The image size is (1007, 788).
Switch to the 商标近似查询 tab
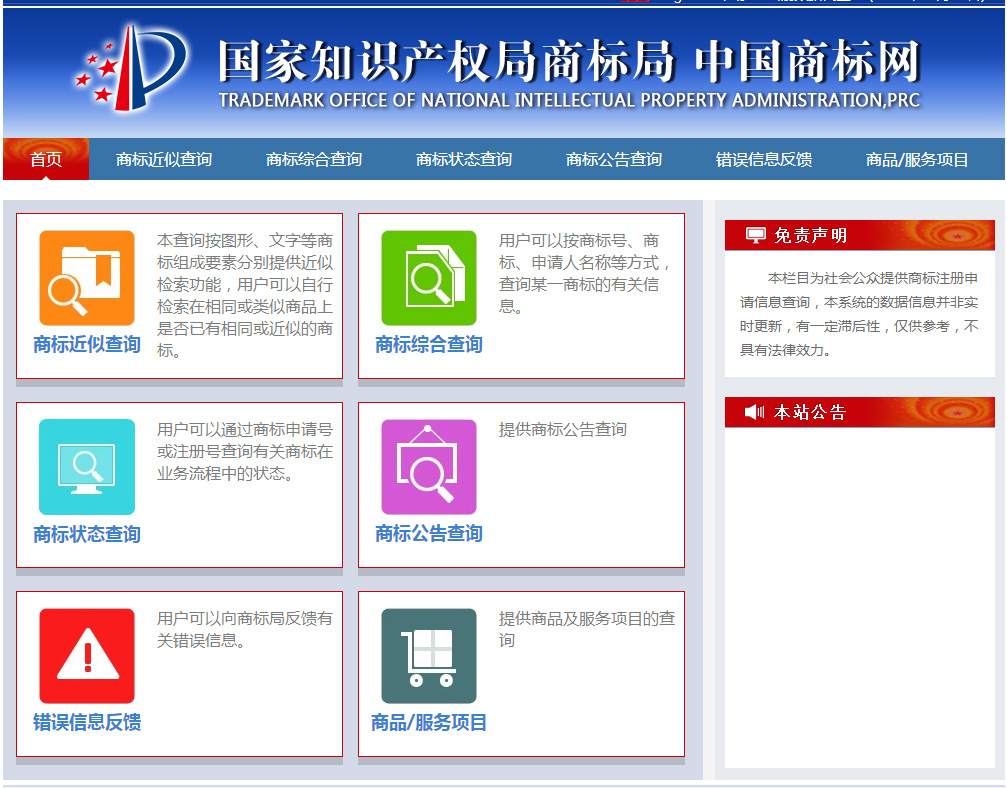(x=163, y=158)
